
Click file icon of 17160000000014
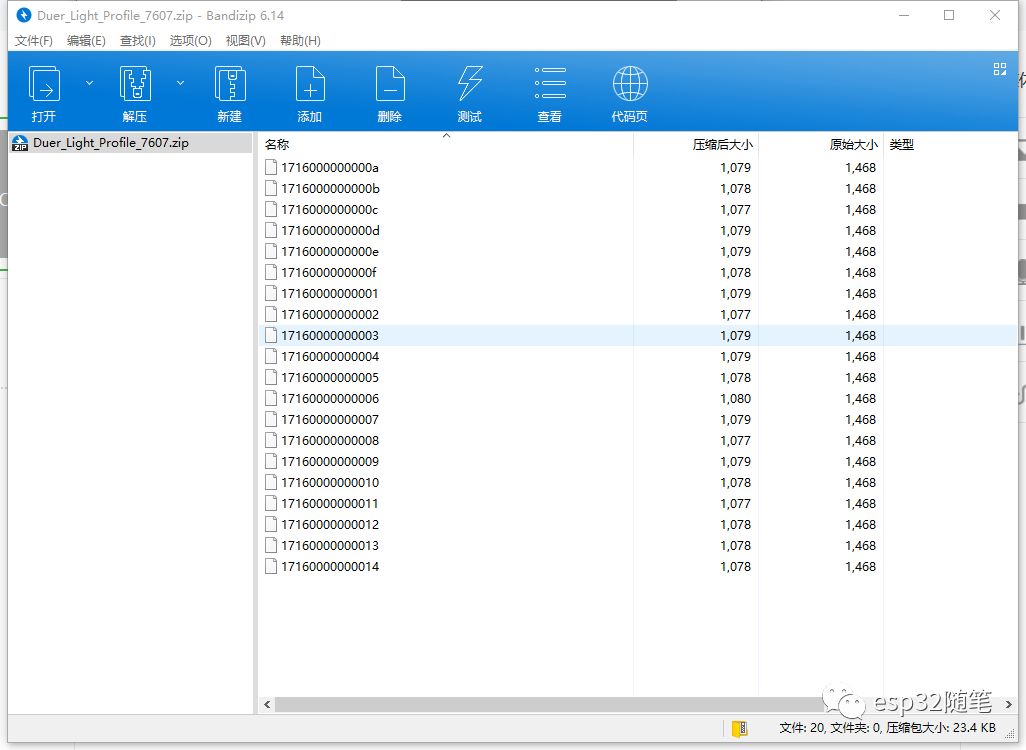coord(271,566)
